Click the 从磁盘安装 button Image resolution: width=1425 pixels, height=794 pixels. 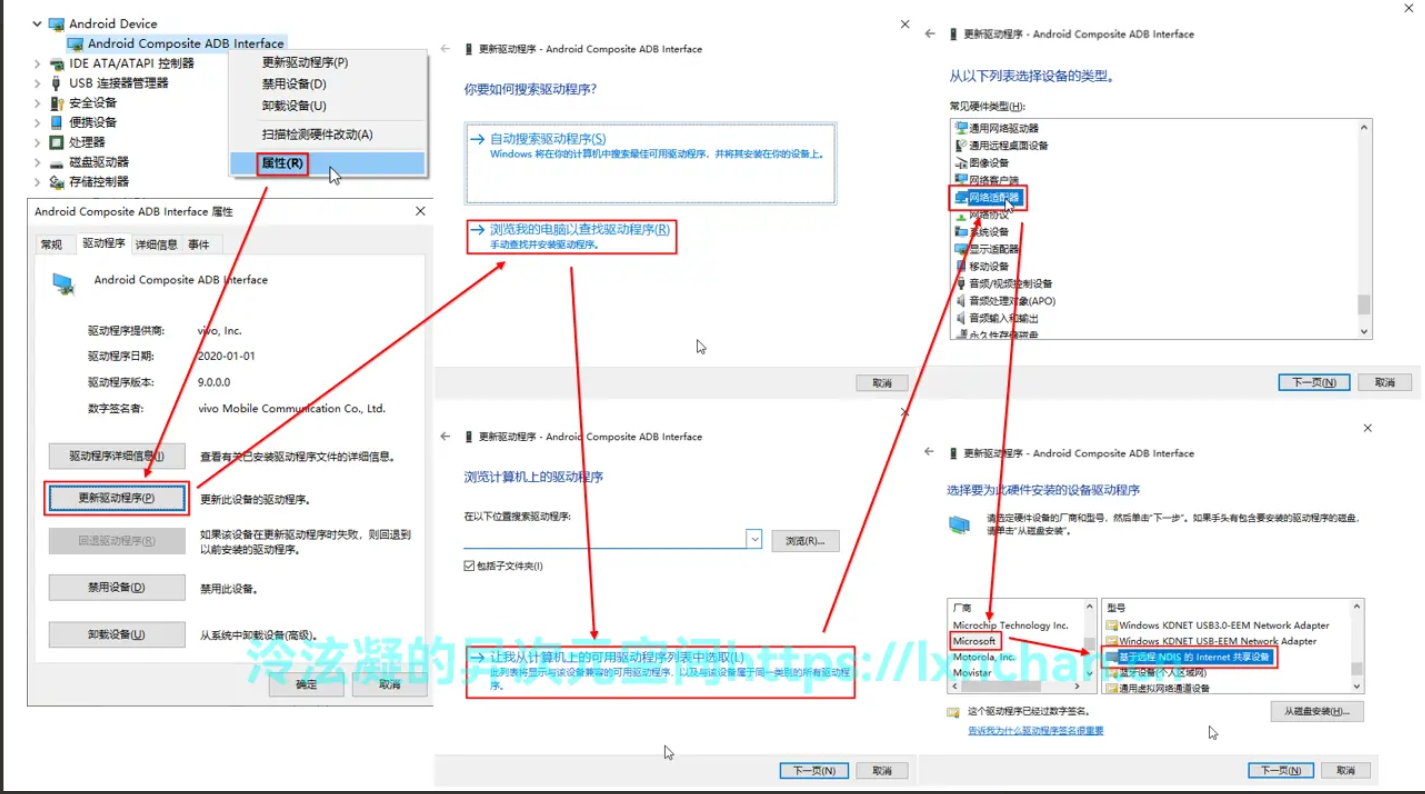tap(1317, 711)
